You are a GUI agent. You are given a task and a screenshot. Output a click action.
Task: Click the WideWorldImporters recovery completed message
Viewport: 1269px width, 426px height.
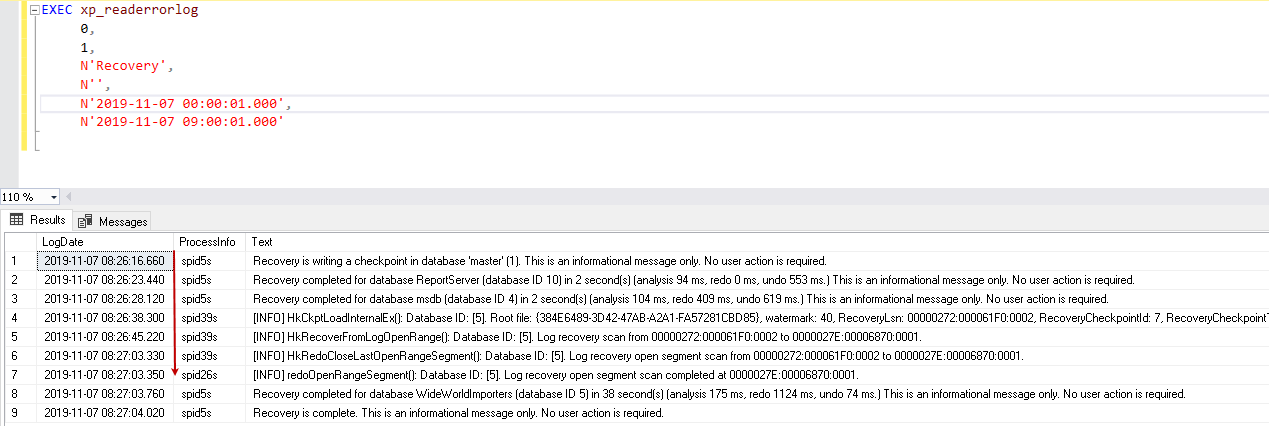pos(718,394)
